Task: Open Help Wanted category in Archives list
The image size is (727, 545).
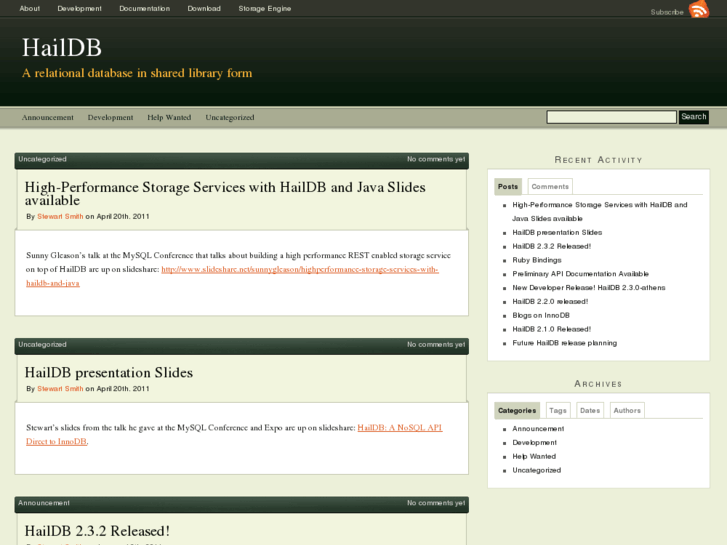Action: pos(534,456)
